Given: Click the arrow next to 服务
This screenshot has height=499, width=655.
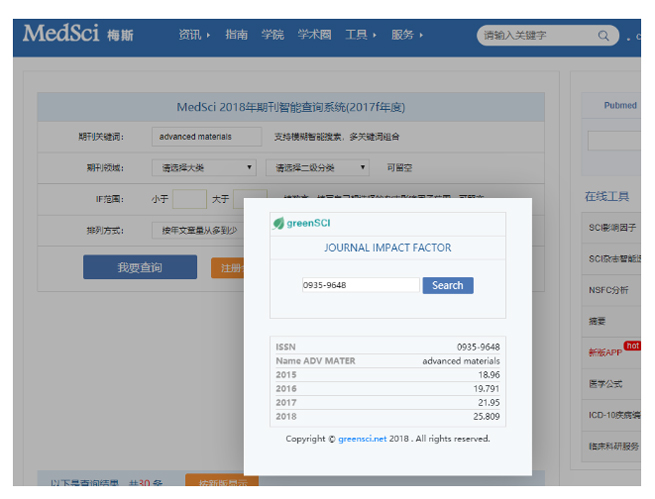Looking at the screenshot, I should pos(421,35).
